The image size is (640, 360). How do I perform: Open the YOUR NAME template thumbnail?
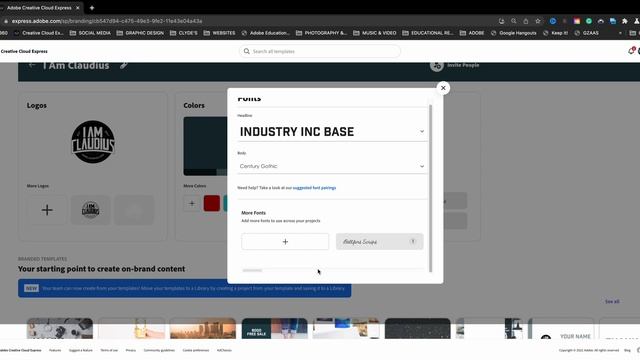(561, 329)
